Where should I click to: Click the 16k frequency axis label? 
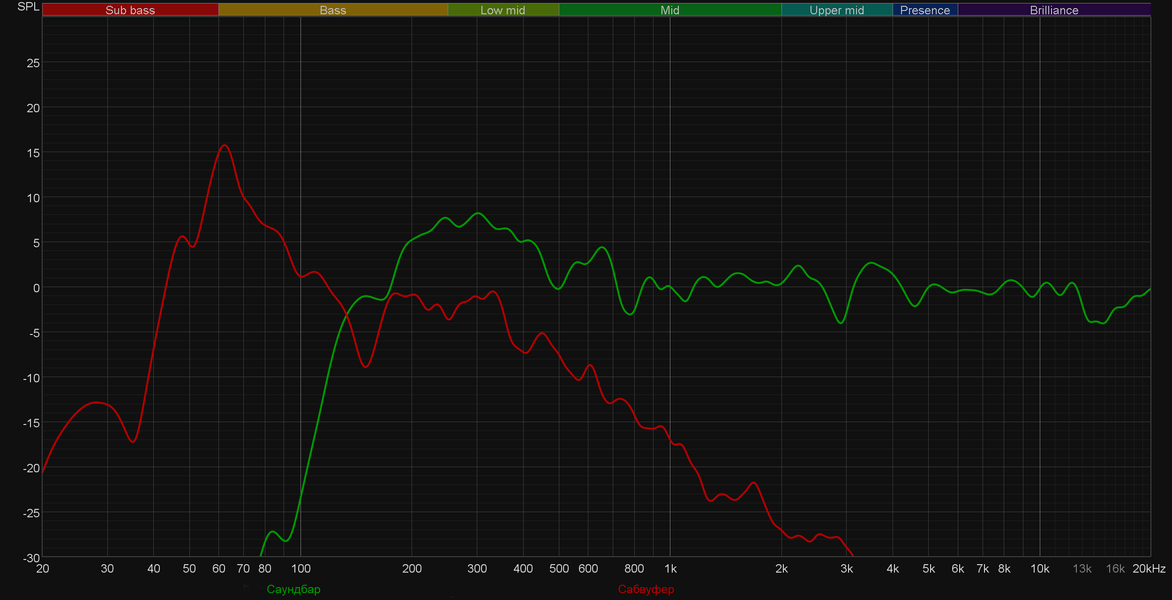pos(1116,569)
